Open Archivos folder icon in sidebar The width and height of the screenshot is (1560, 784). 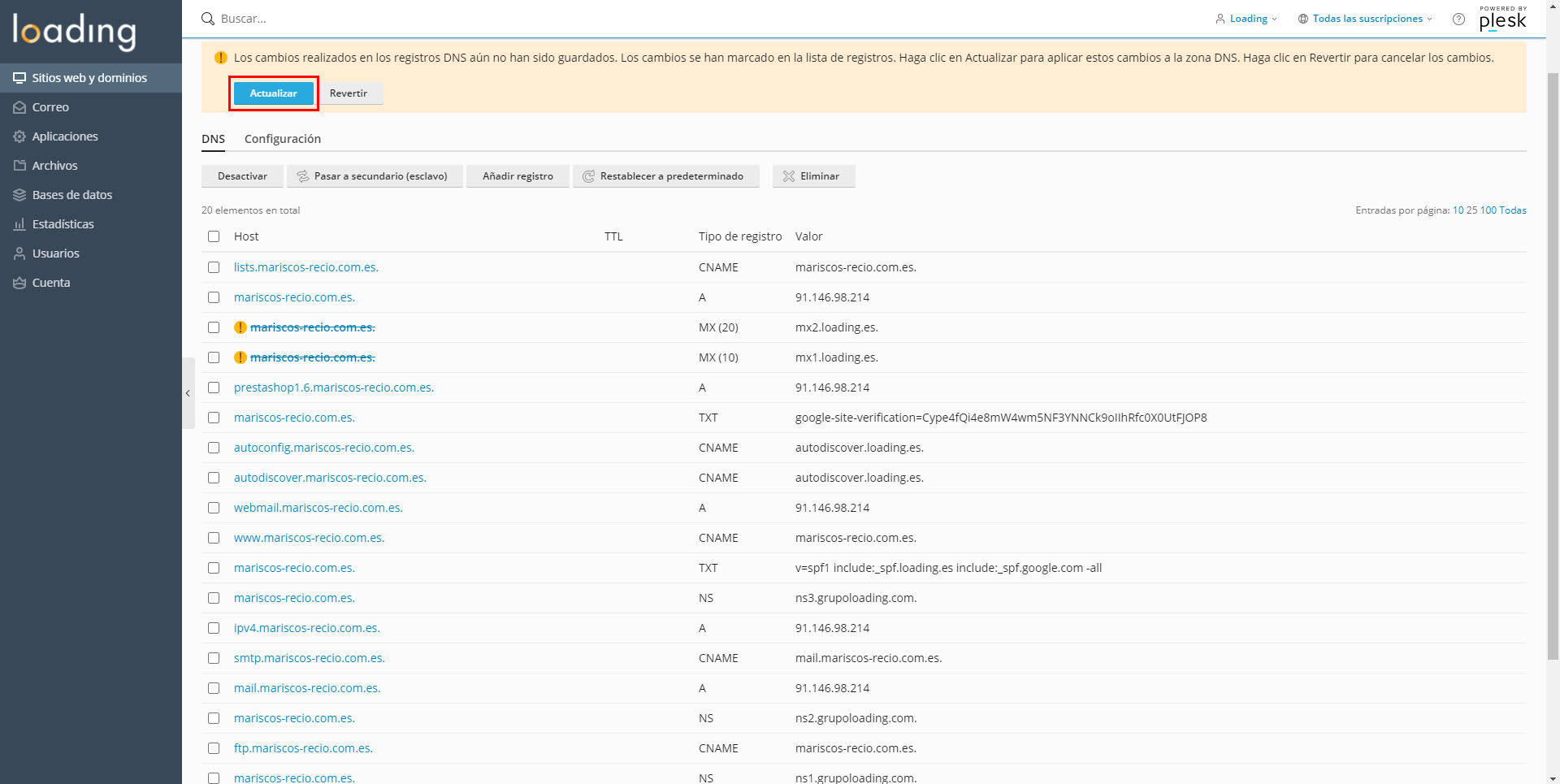tap(19, 166)
